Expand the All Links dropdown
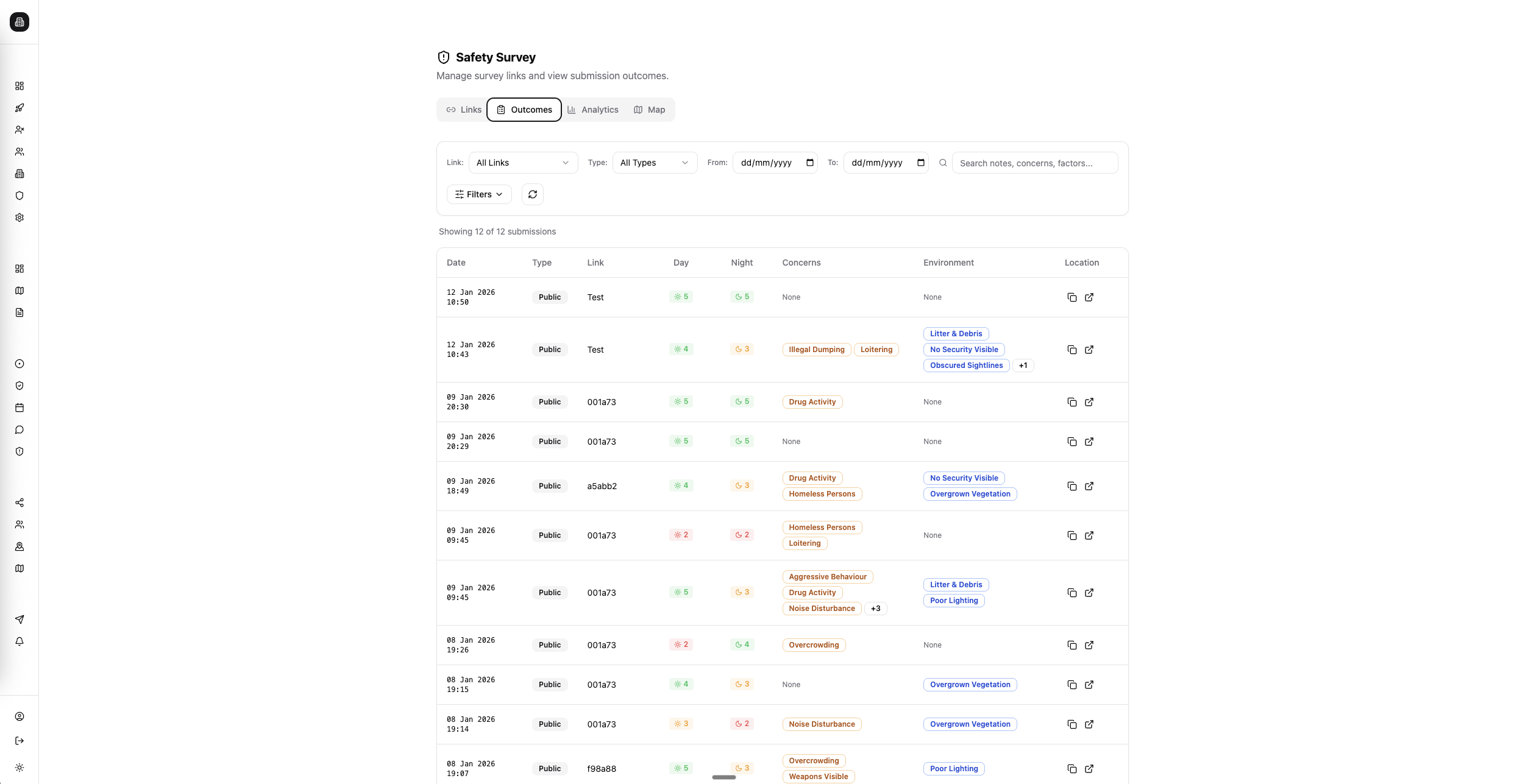Viewport: 1514px width, 784px height. tap(523, 163)
